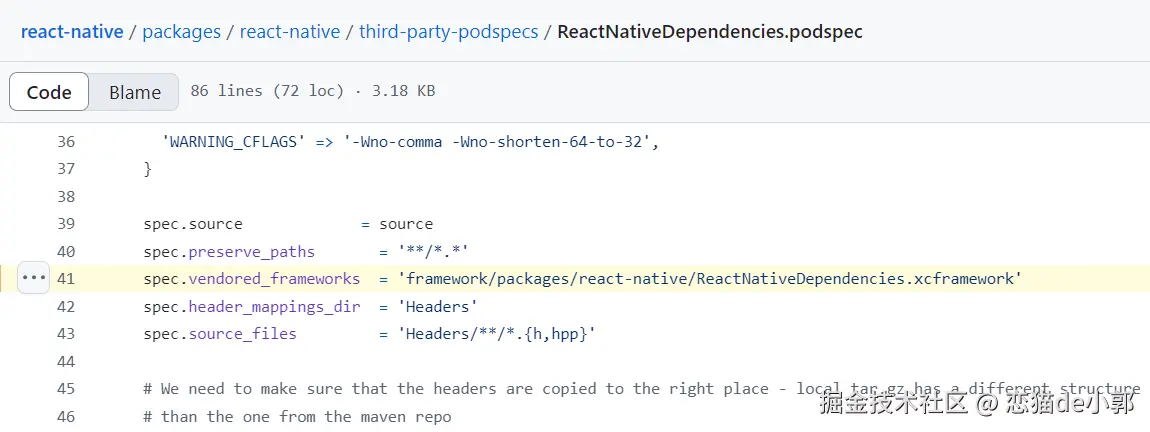Click the comment 'than the one from the maven repo'
1150x432 pixels.
click(x=297, y=417)
